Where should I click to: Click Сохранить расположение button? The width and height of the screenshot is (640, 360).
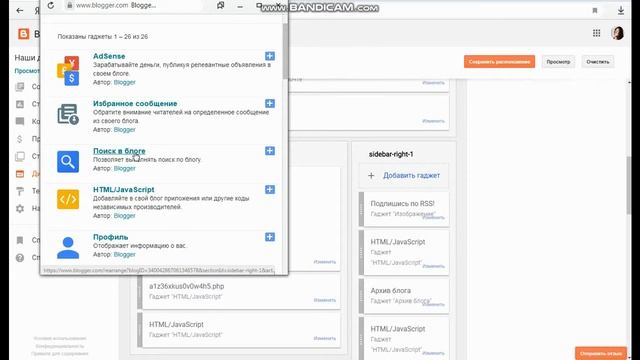tap(499, 62)
